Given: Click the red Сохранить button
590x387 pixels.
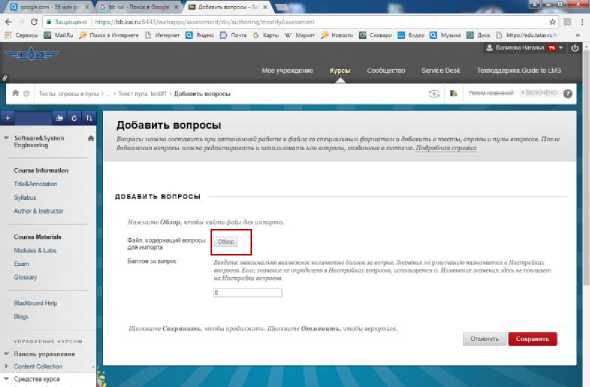Looking at the screenshot, I should pos(532,339).
